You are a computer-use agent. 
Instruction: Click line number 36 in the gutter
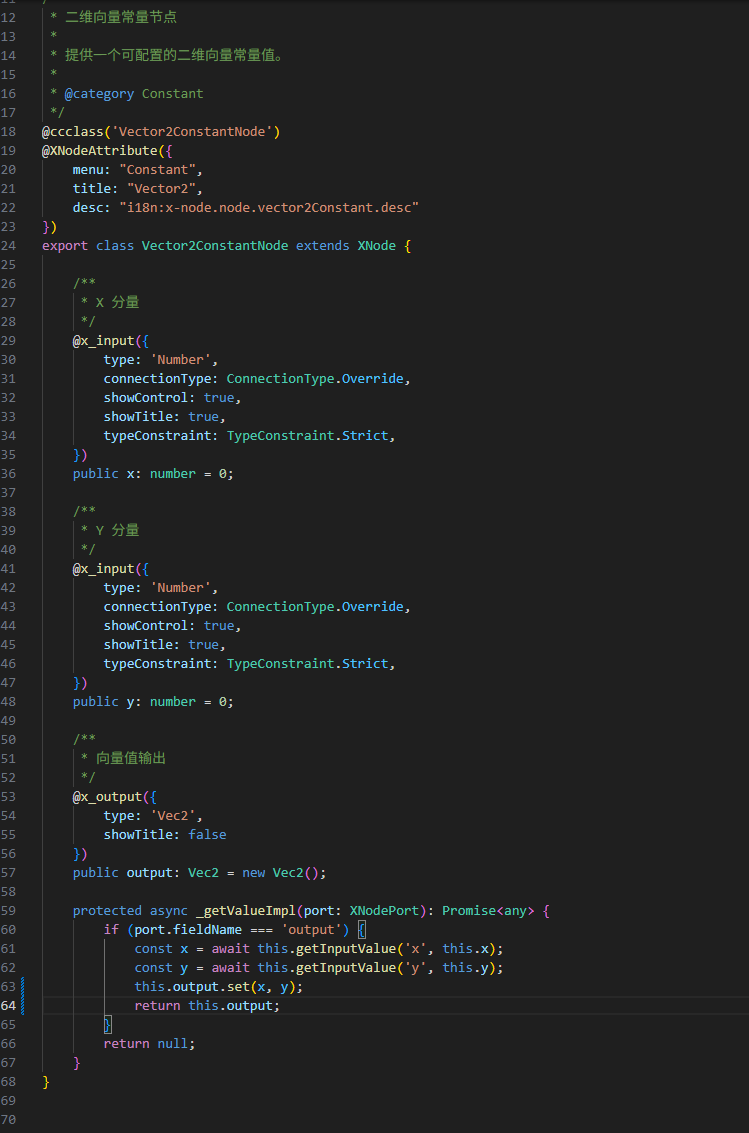[8, 473]
